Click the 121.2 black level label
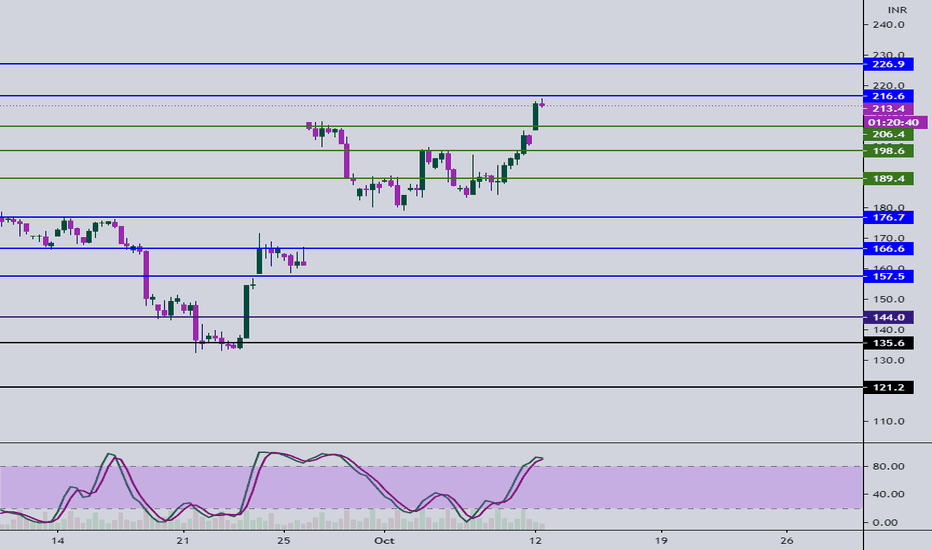 coord(888,388)
